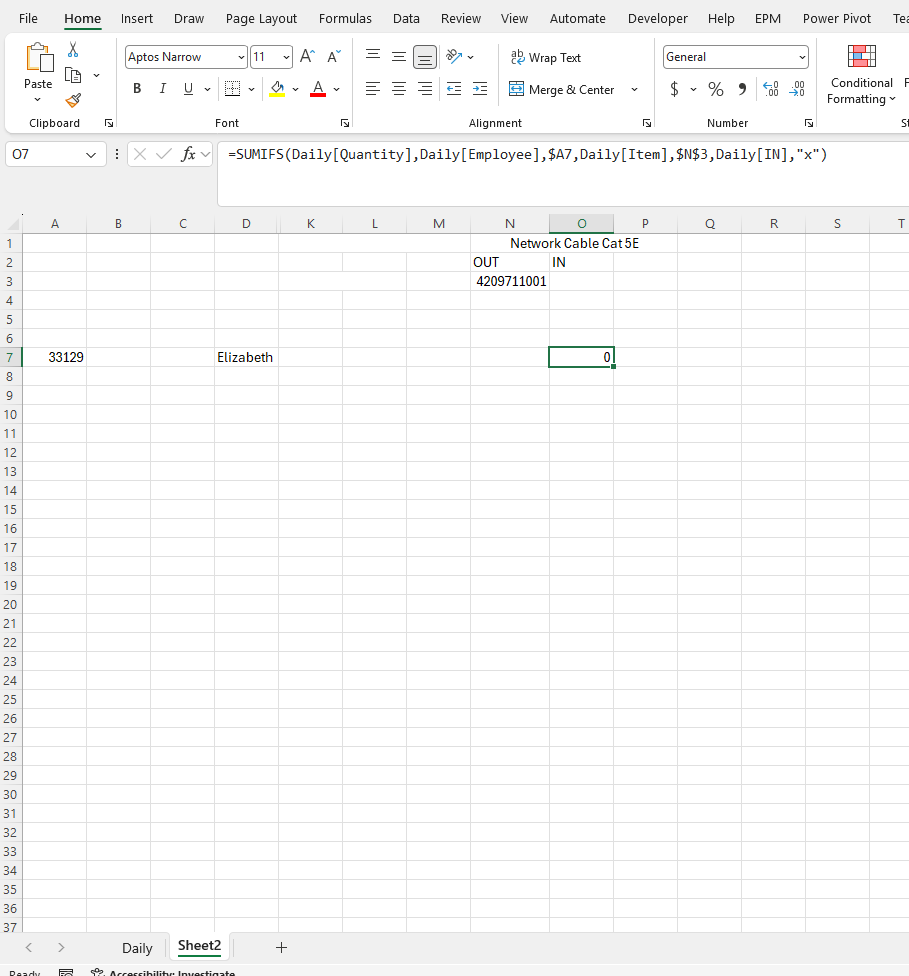The image size is (909, 976).
Task: Toggle Italic formatting
Action: click(x=162, y=89)
